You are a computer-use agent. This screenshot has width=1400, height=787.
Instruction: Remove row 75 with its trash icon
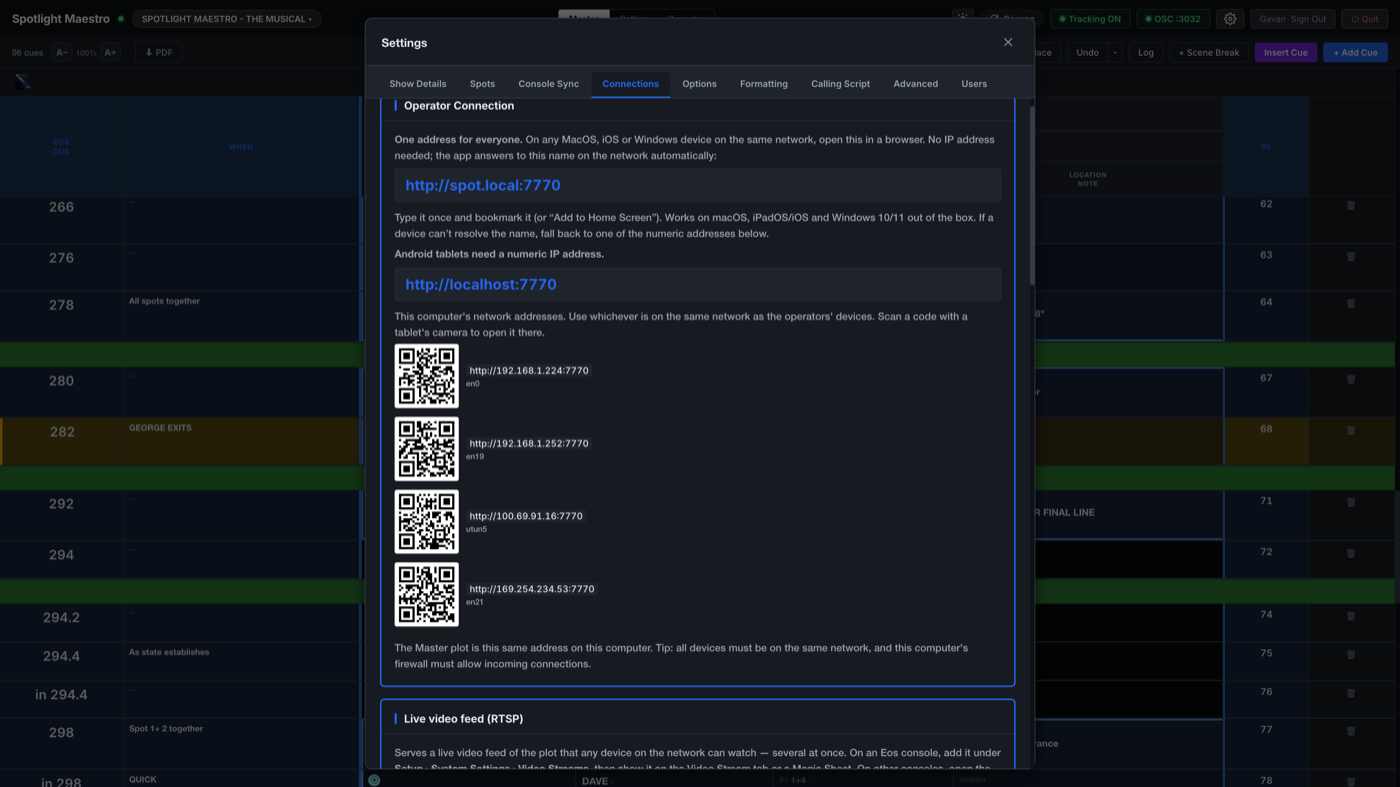click(x=1350, y=654)
